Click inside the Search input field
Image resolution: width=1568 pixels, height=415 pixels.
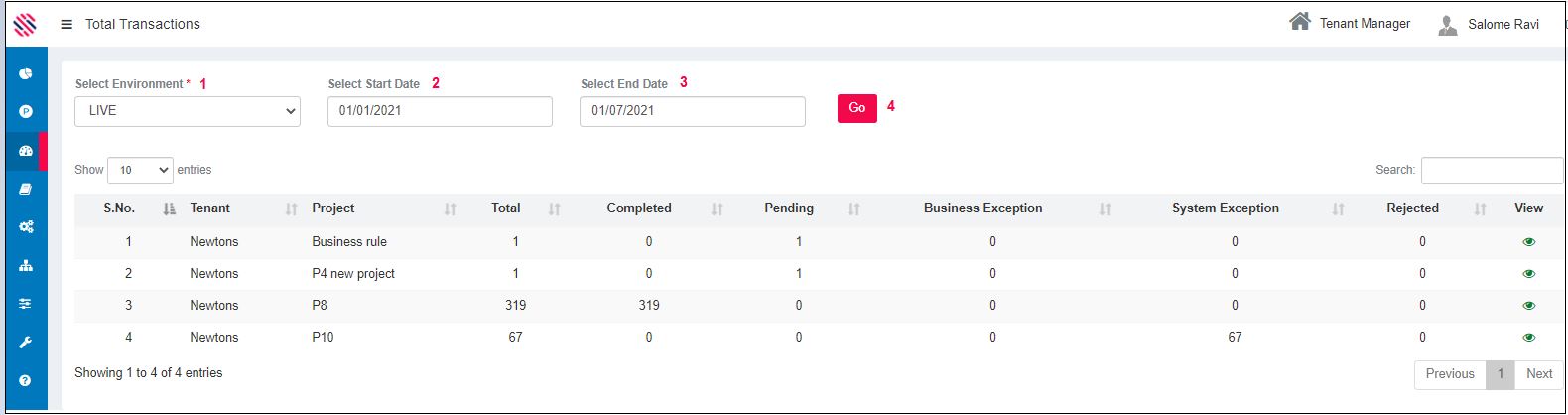point(1491,170)
